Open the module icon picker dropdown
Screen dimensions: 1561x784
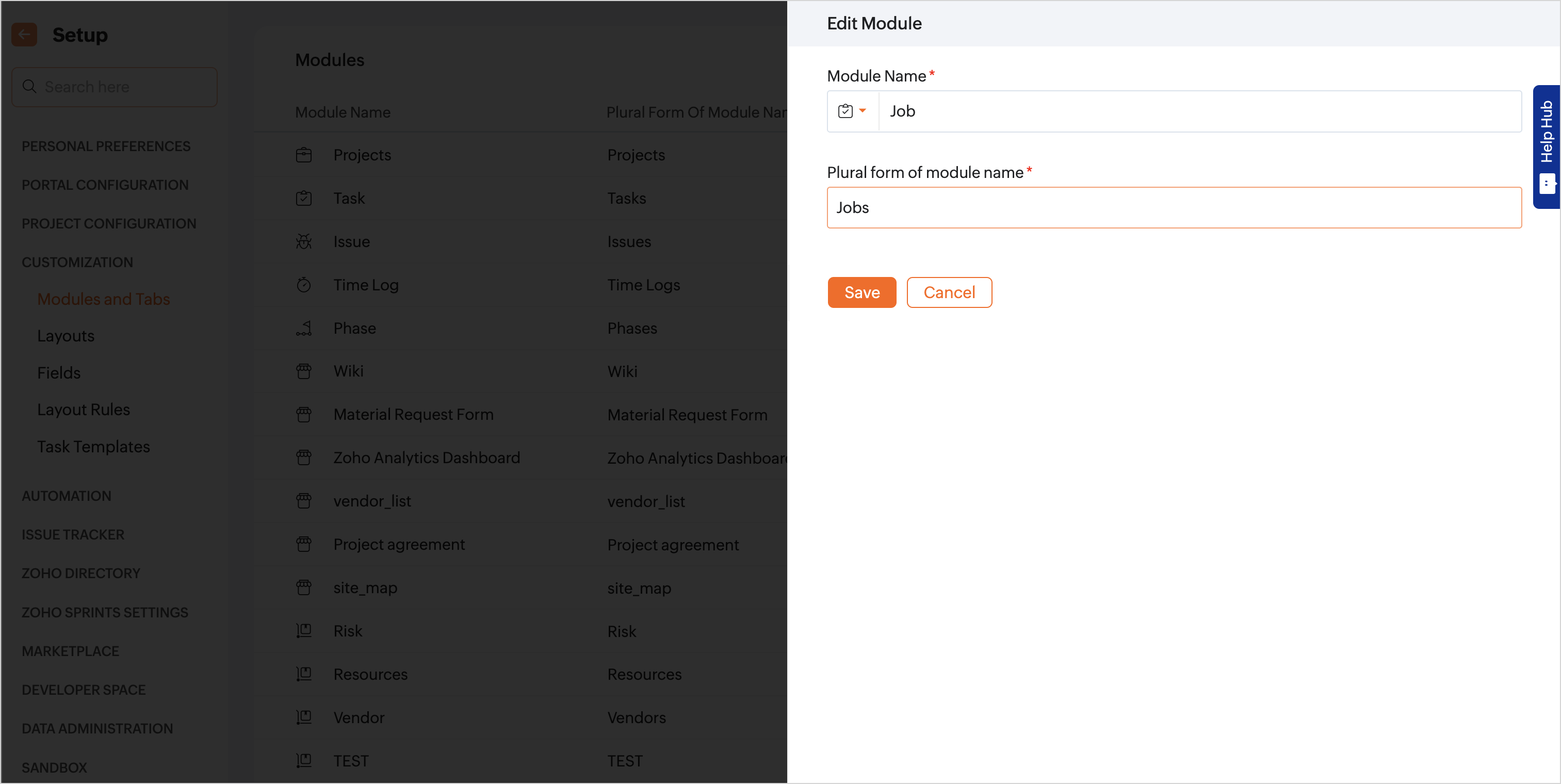[x=852, y=111]
